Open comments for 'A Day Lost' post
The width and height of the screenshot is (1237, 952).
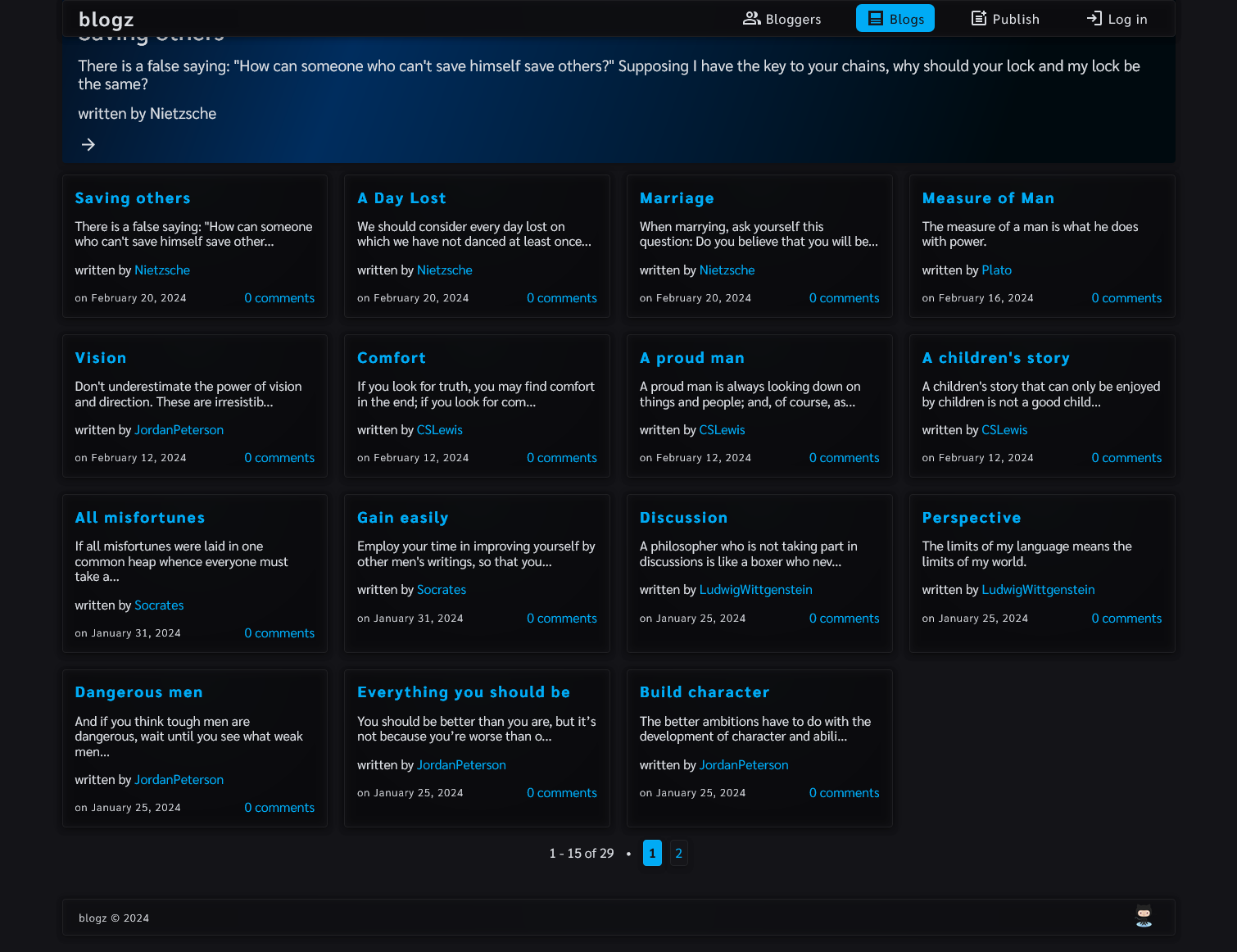[561, 298]
